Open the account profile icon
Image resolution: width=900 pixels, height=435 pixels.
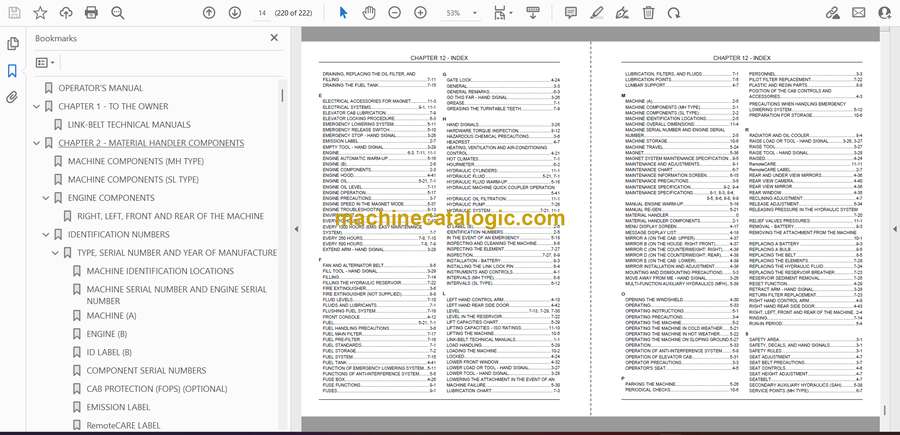point(885,13)
